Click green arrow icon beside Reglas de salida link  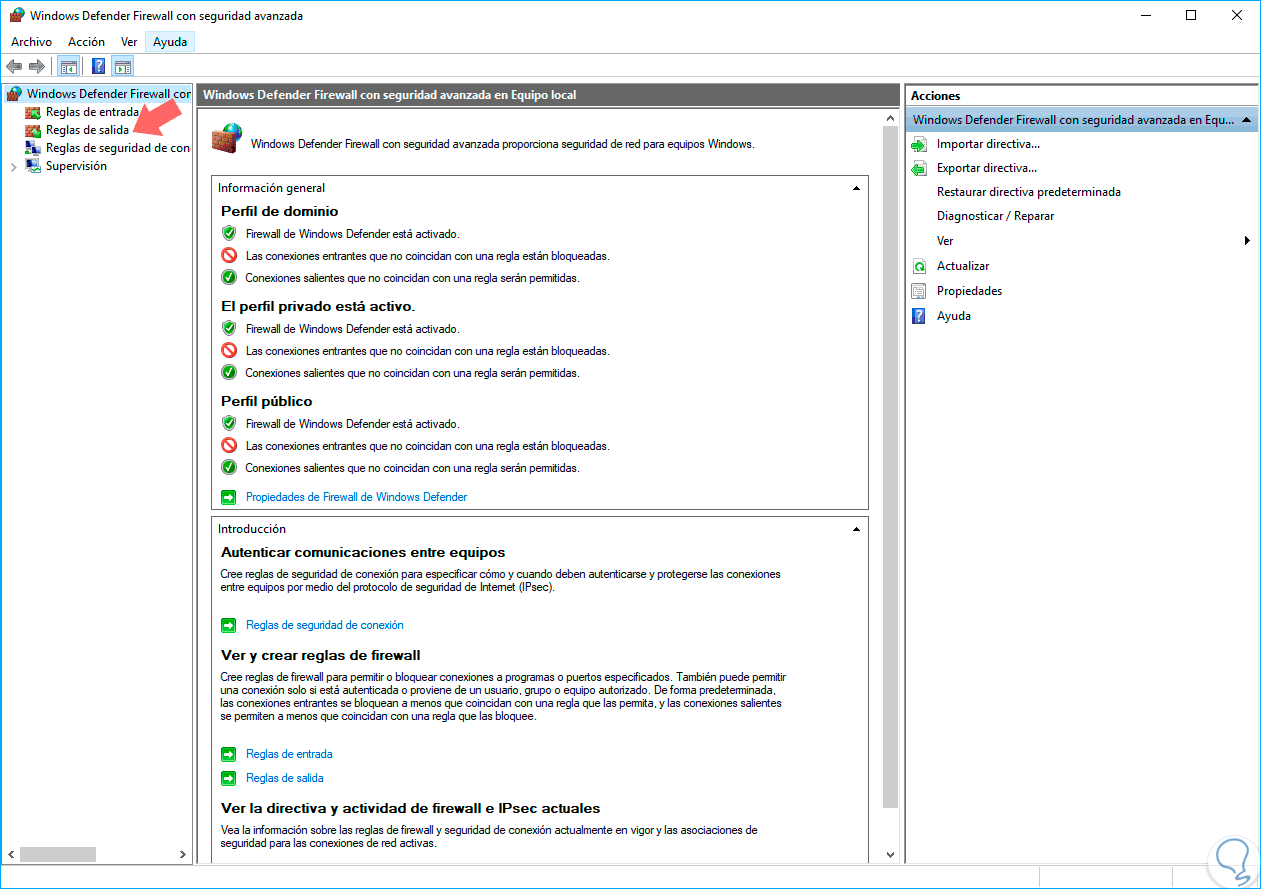[x=228, y=778]
